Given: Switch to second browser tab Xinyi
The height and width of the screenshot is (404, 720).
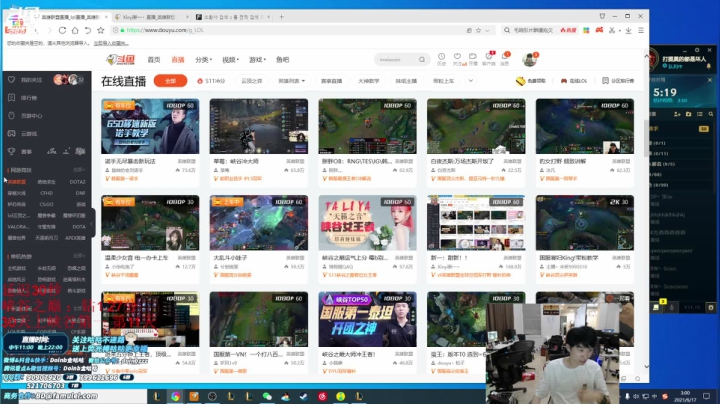Looking at the screenshot, I should [x=149, y=17].
